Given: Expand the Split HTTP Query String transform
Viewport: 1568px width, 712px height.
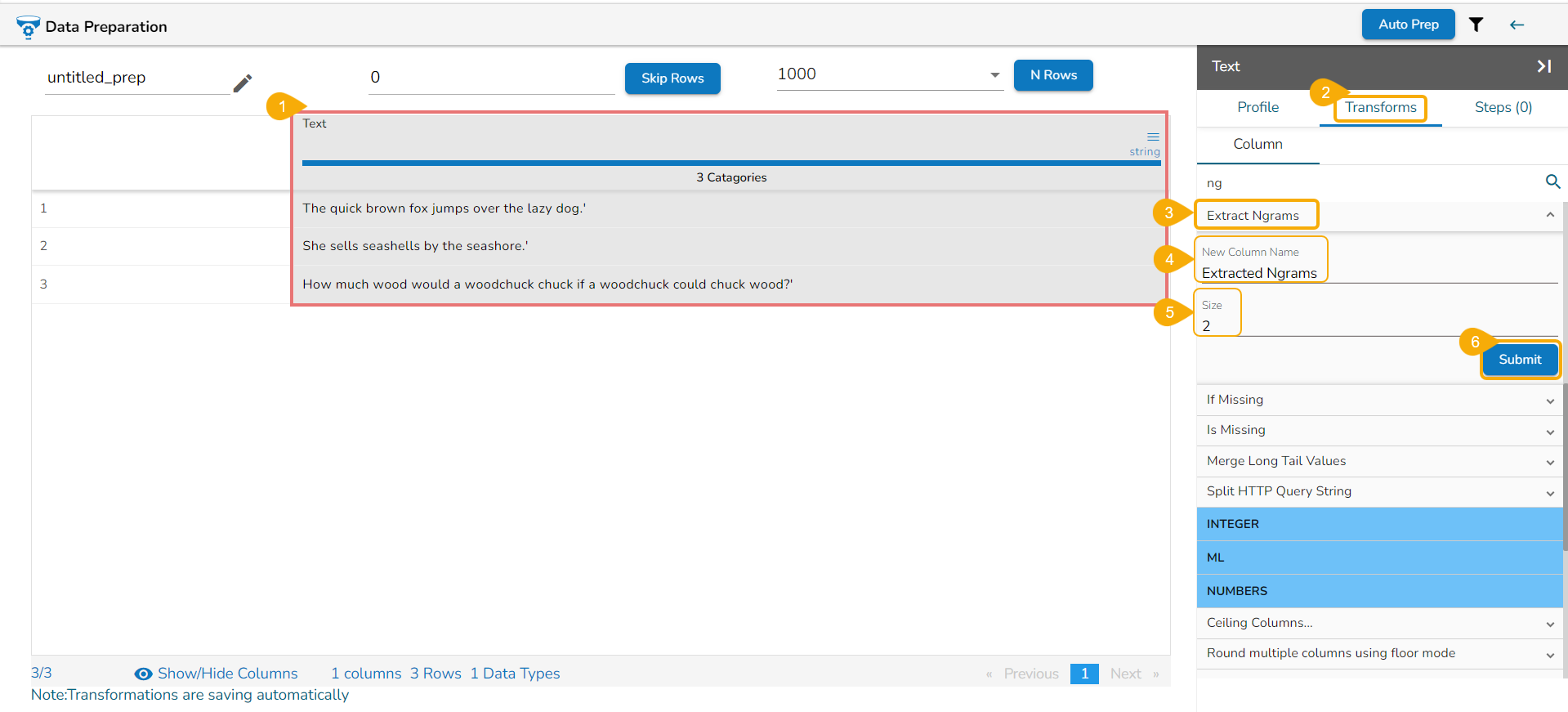Looking at the screenshot, I should 1380,491.
